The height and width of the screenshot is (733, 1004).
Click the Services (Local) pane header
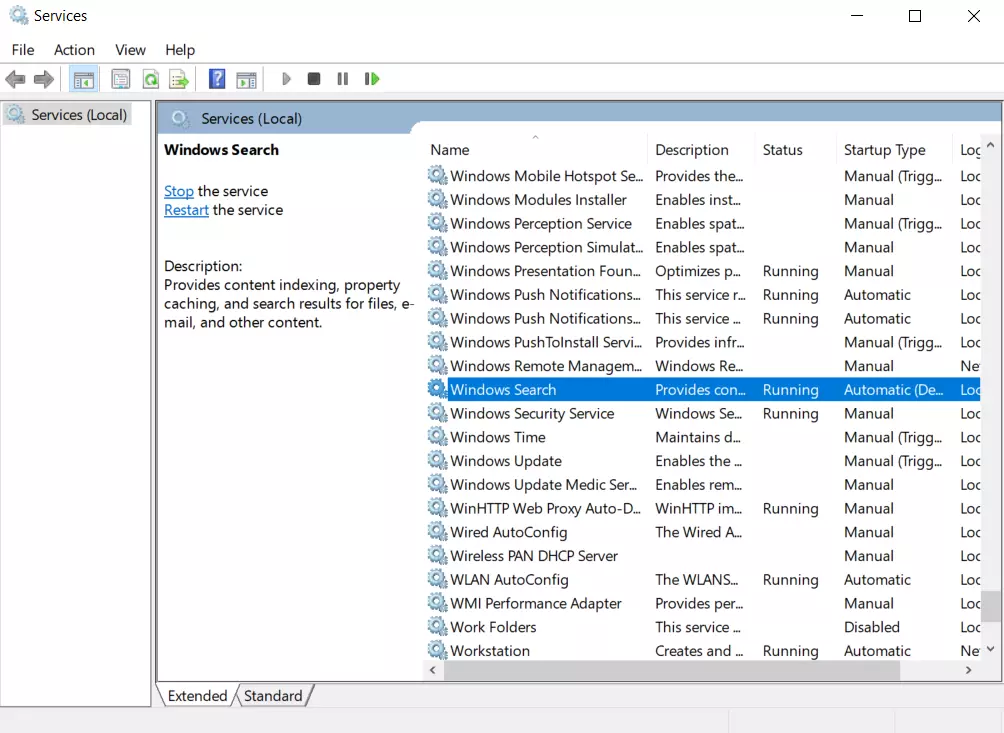[252, 118]
